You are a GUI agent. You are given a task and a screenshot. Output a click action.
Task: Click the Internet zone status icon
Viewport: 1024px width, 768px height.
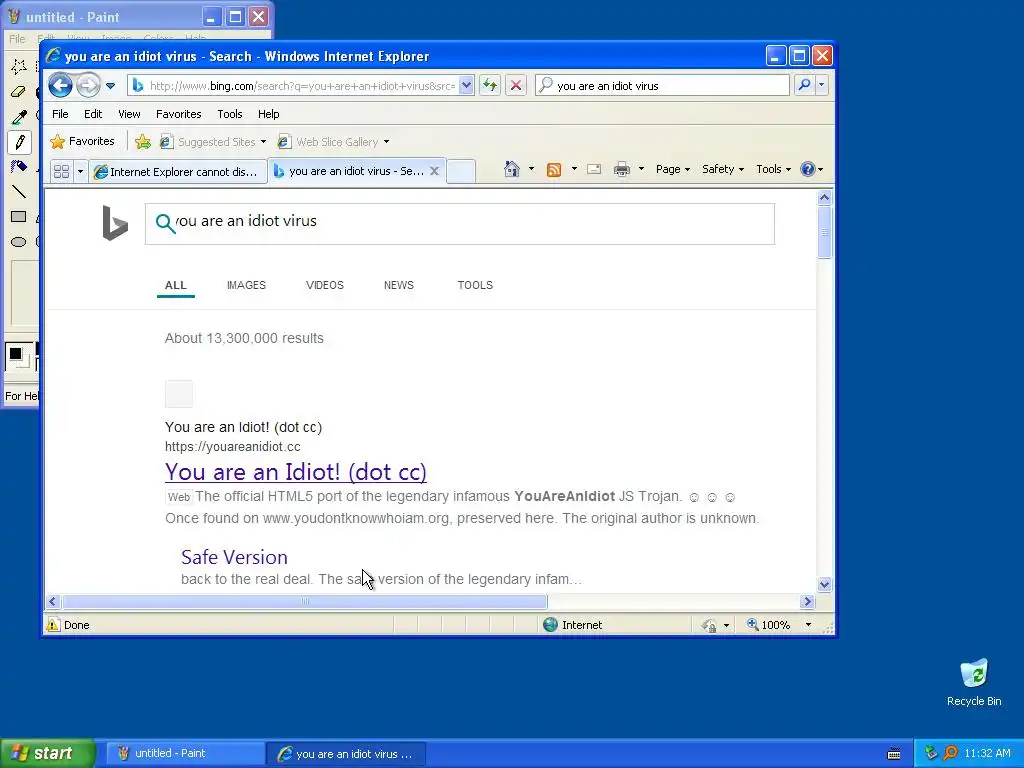[x=551, y=625]
